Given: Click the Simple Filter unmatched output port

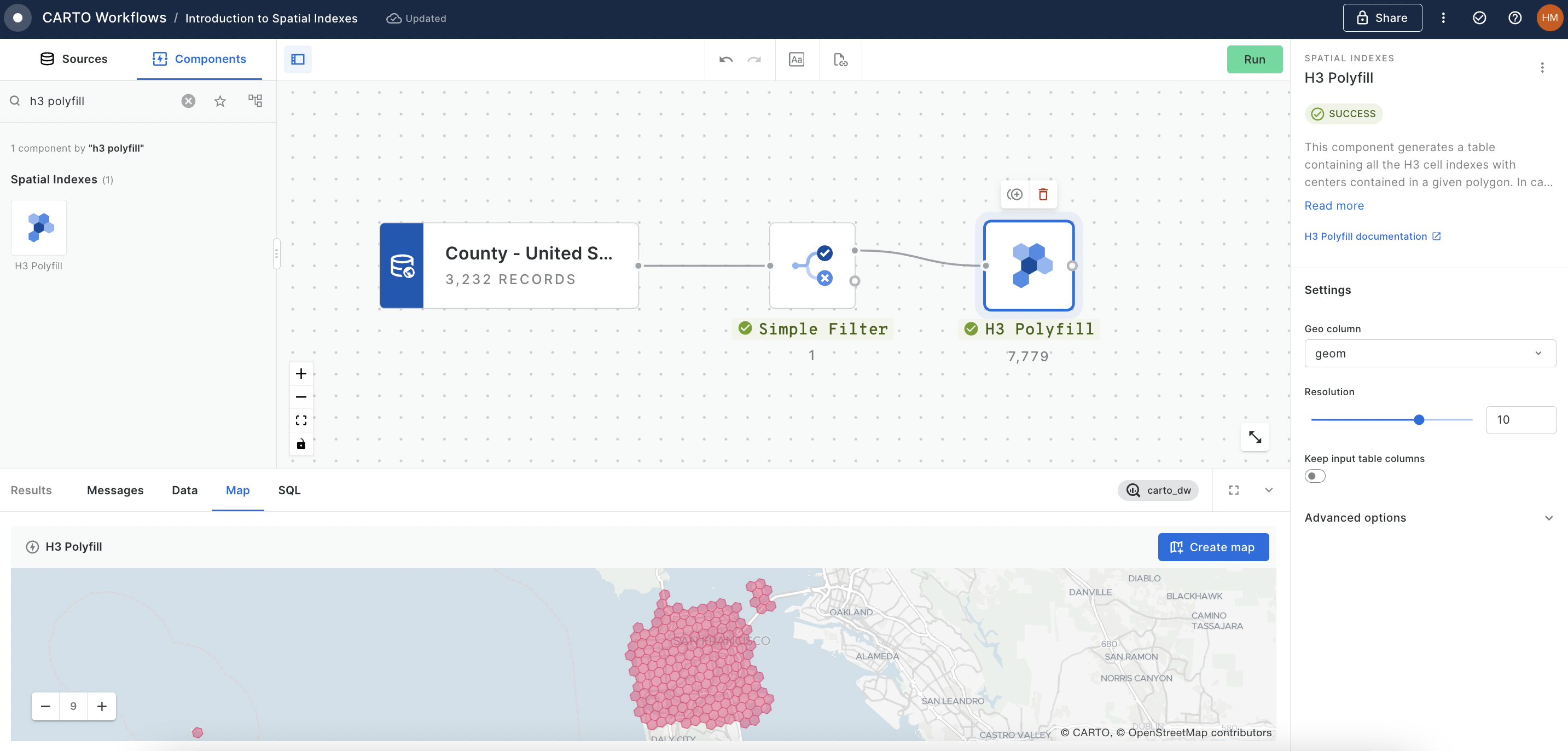Looking at the screenshot, I should (855, 281).
